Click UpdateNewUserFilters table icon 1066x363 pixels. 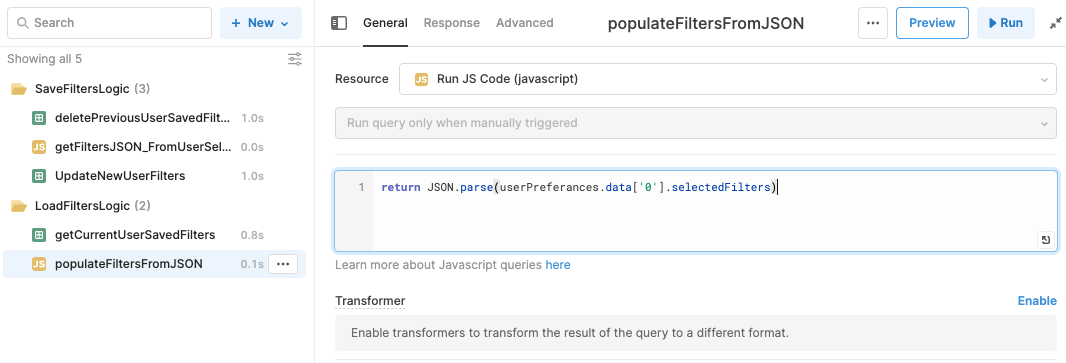[x=39, y=177]
